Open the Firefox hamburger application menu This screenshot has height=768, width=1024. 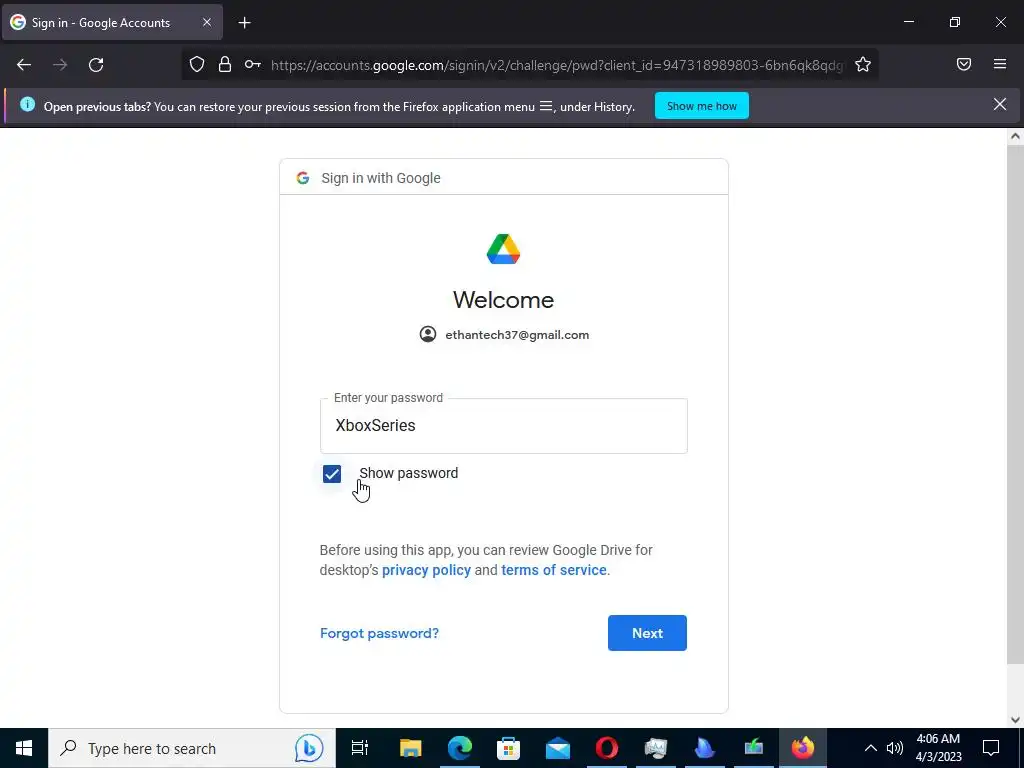pyautogui.click(x=1000, y=64)
